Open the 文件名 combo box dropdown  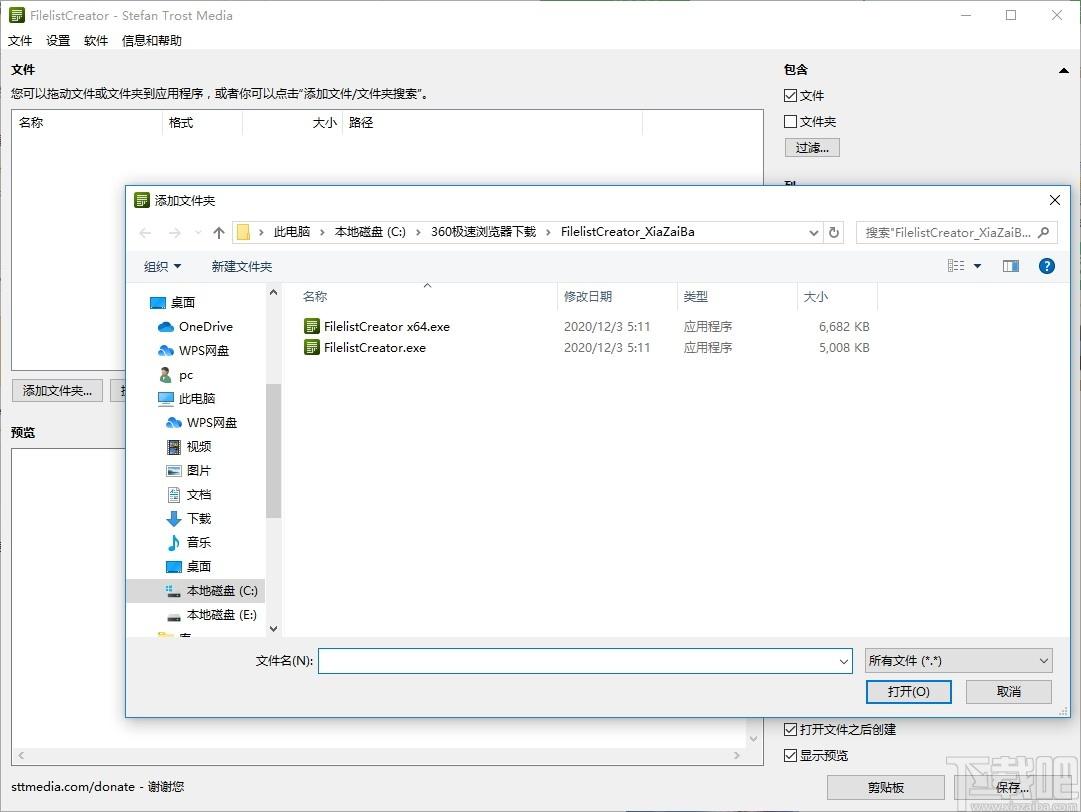click(843, 661)
